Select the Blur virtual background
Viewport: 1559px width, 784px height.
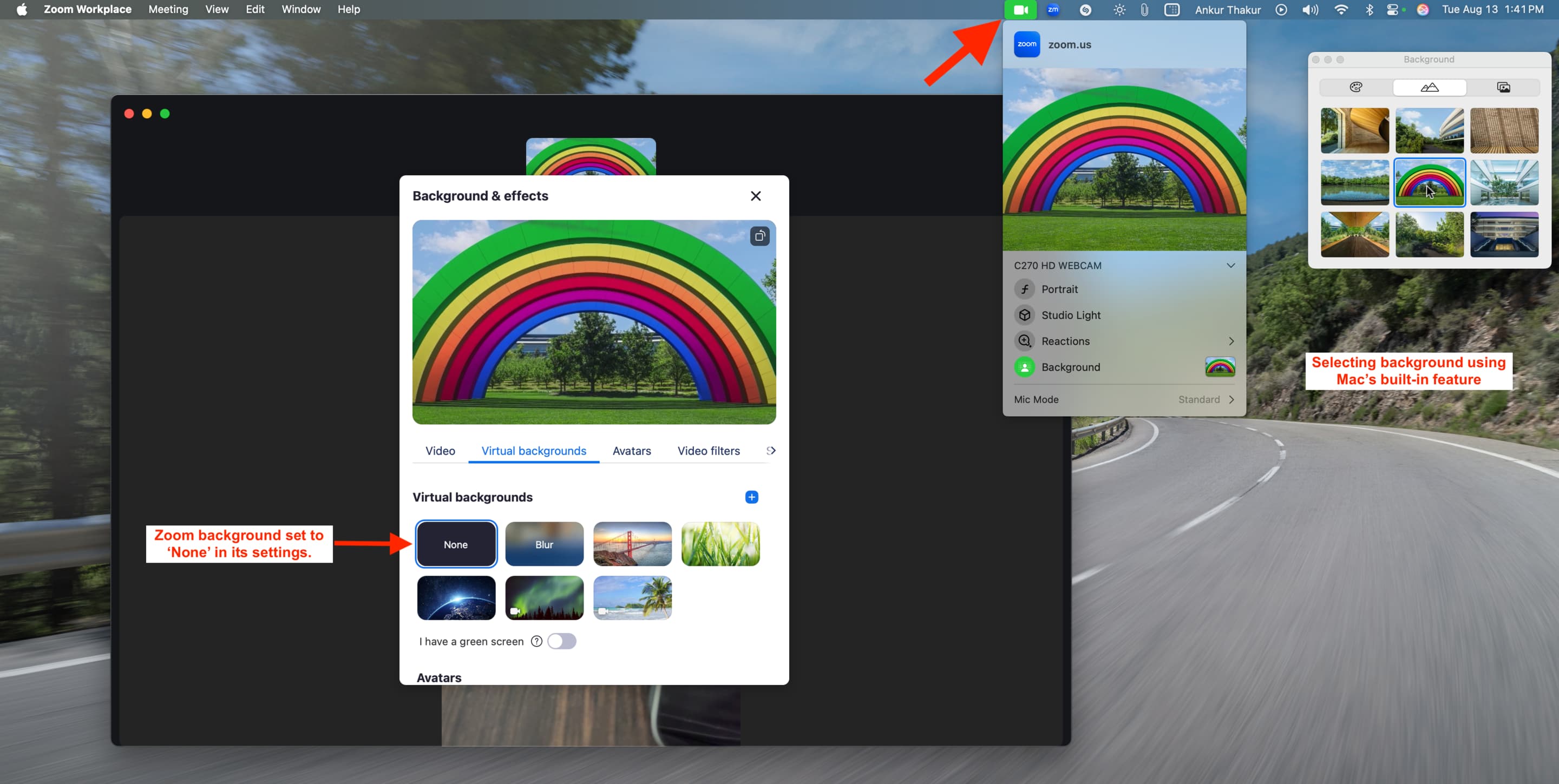point(544,544)
